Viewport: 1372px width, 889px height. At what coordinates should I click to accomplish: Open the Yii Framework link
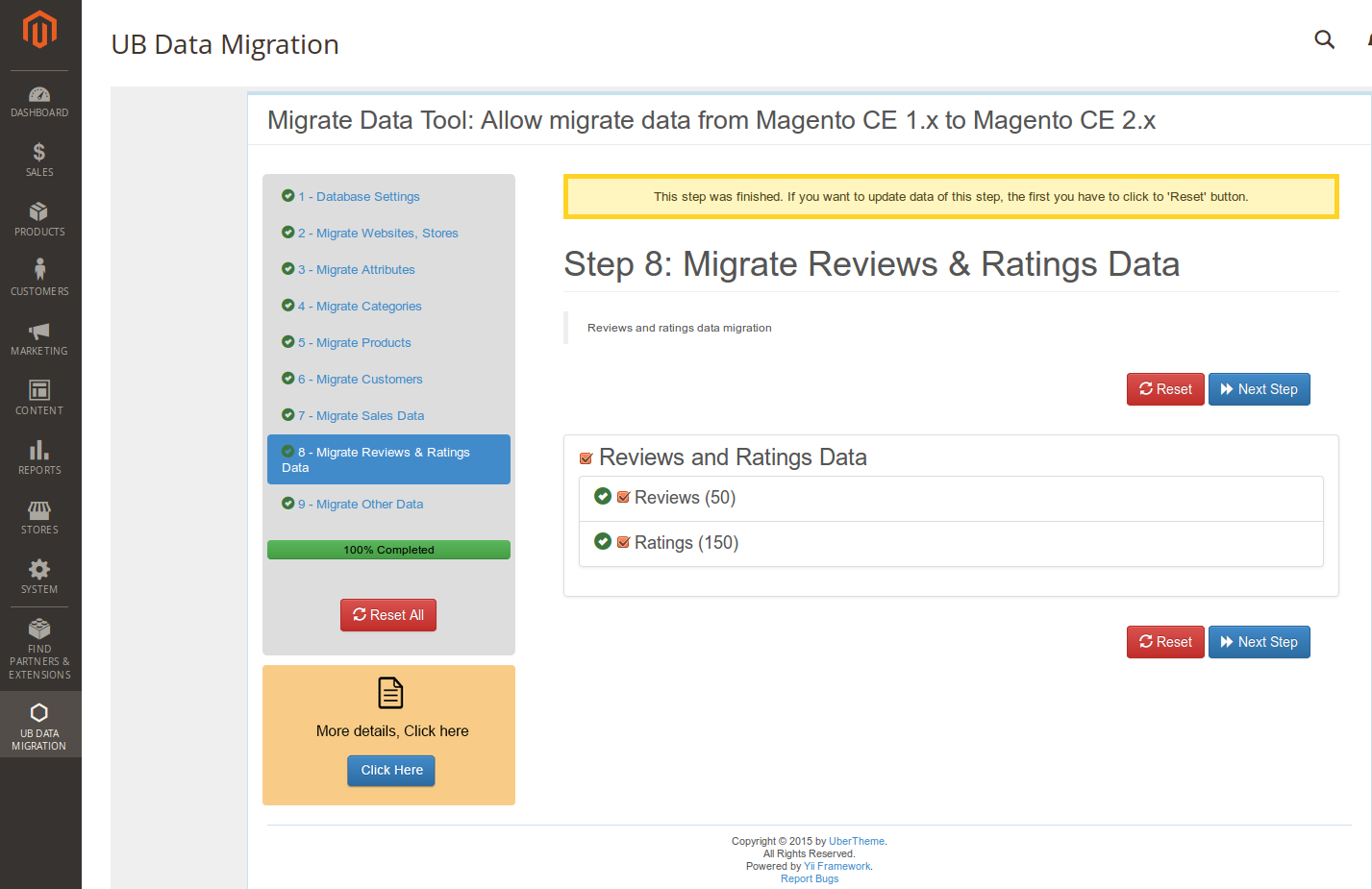[836, 866]
